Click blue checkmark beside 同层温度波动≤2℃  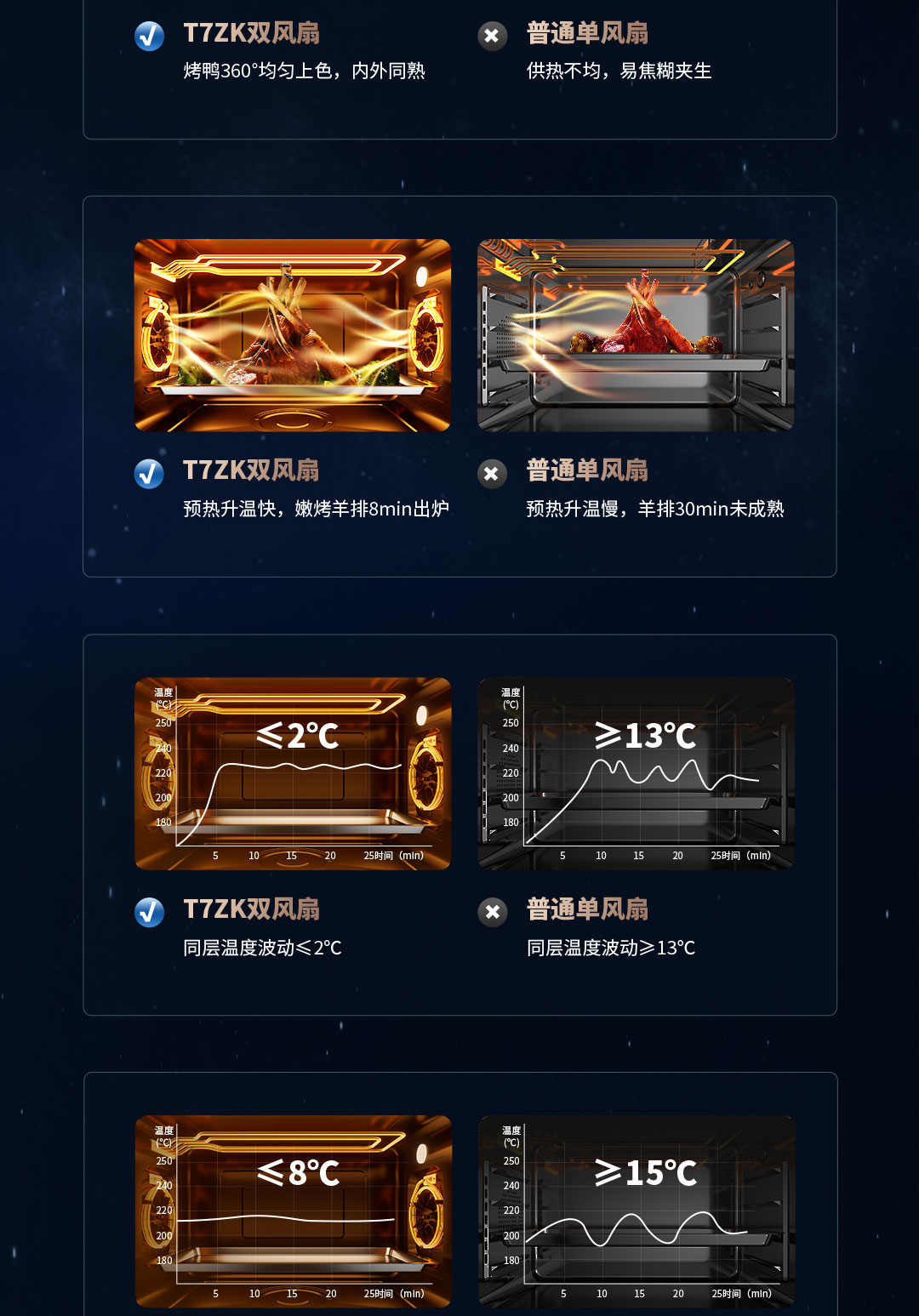pyautogui.click(x=150, y=912)
